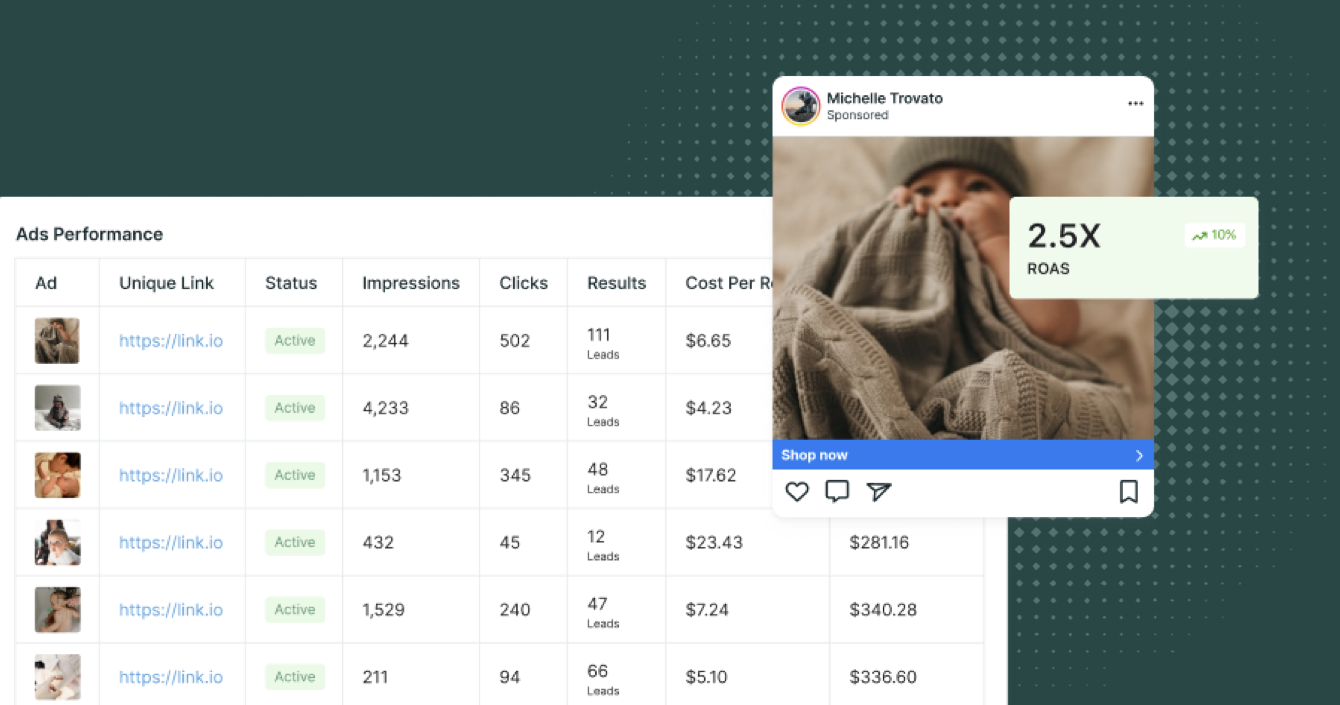The width and height of the screenshot is (1340, 705).
Task: Open comments via speech bubble icon
Action: click(x=837, y=491)
